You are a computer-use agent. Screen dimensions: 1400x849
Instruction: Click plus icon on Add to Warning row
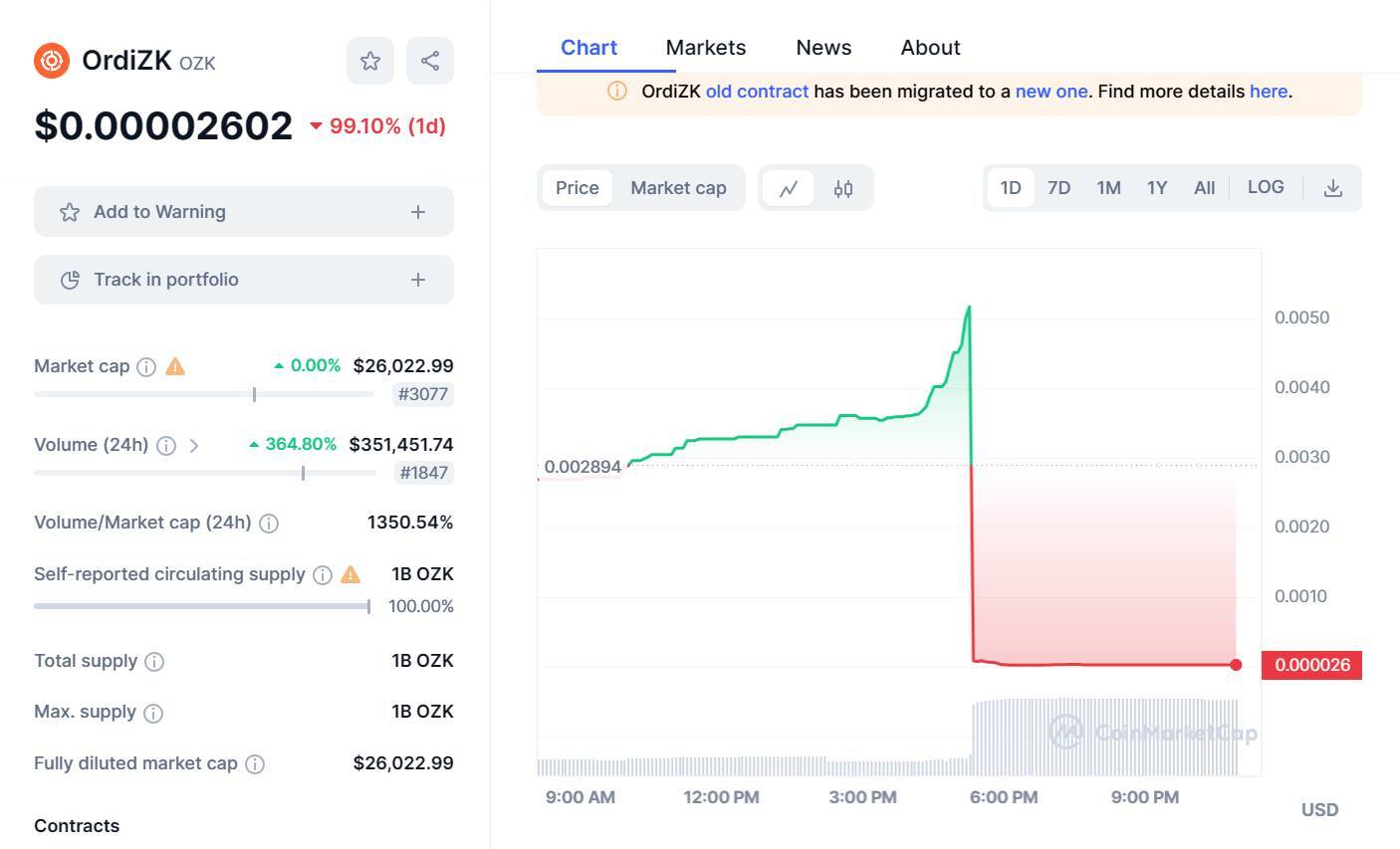(418, 212)
